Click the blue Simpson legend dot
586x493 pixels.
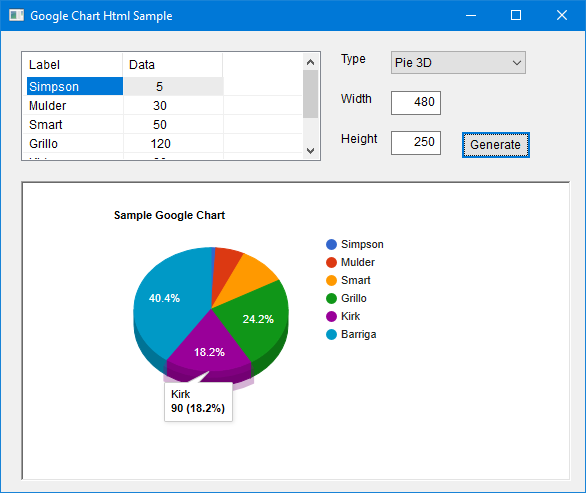coord(331,244)
